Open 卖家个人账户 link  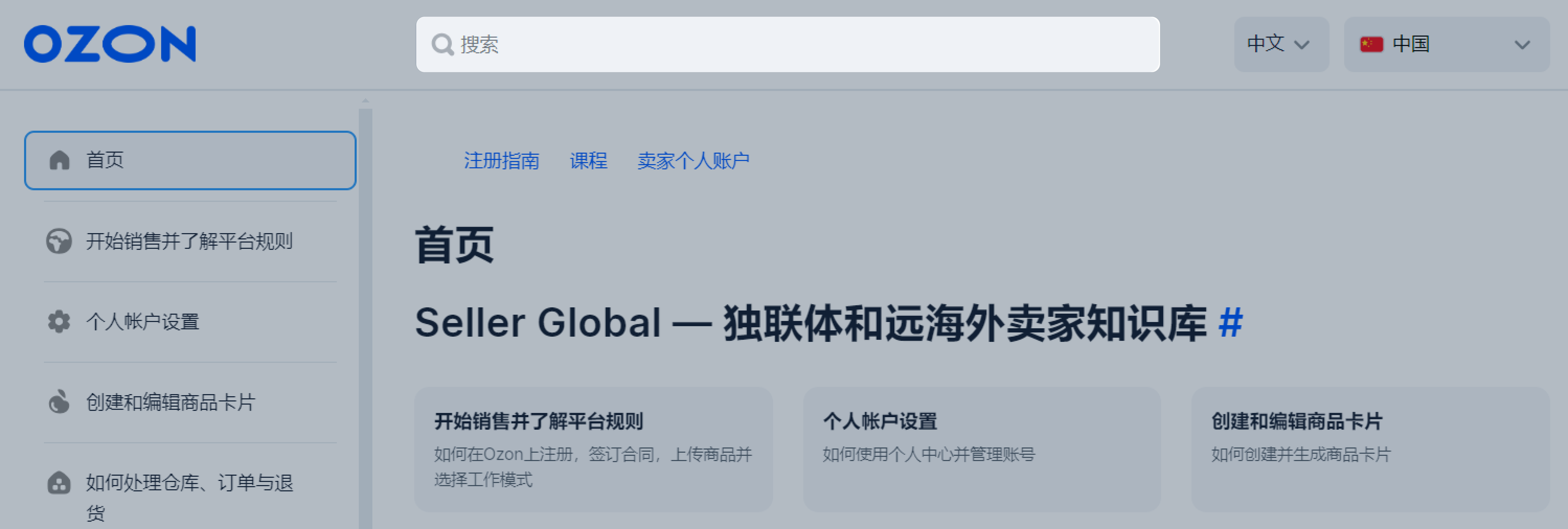(693, 160)
